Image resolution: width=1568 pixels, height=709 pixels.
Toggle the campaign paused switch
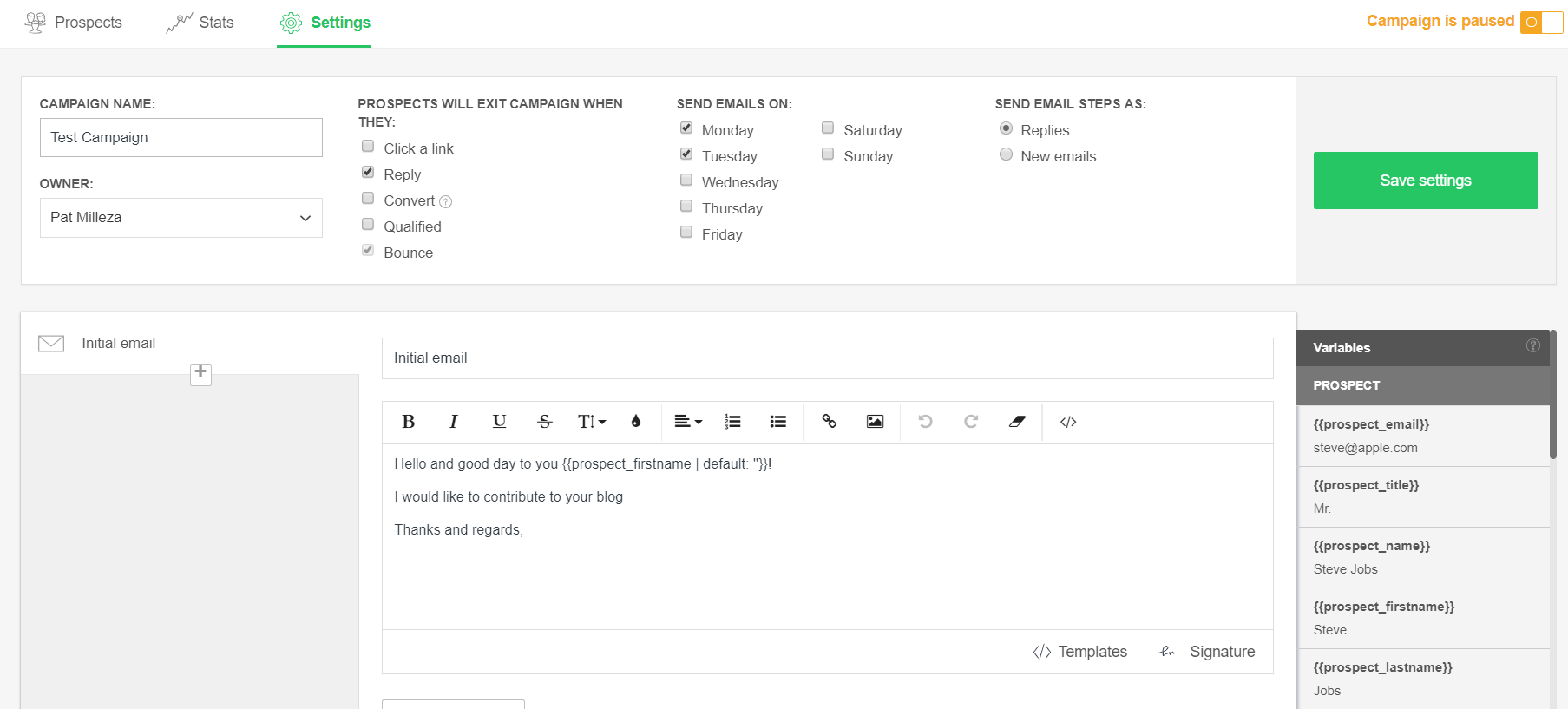pos(1541,23)
